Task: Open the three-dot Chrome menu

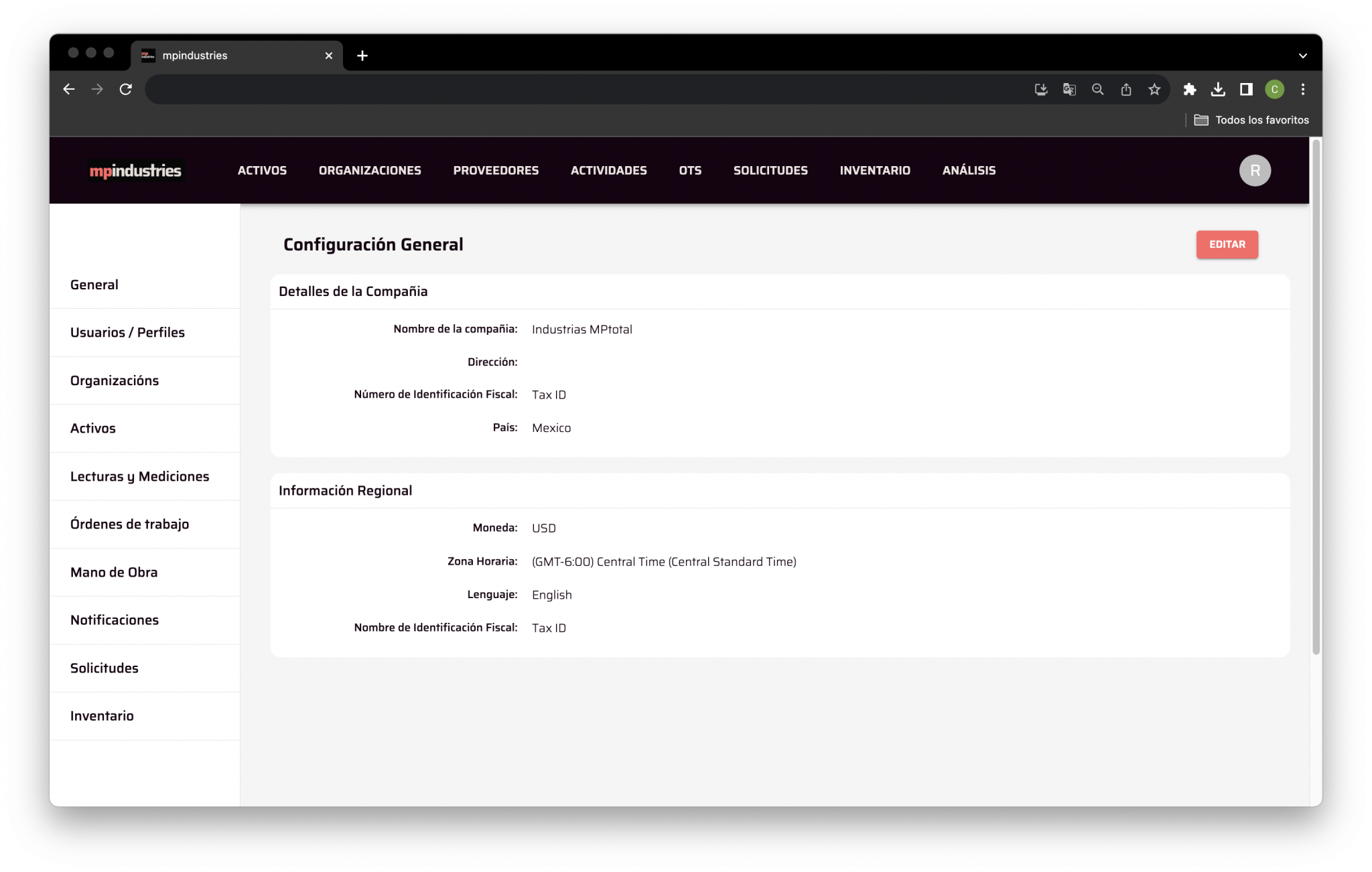Action: coord(1302,89)
